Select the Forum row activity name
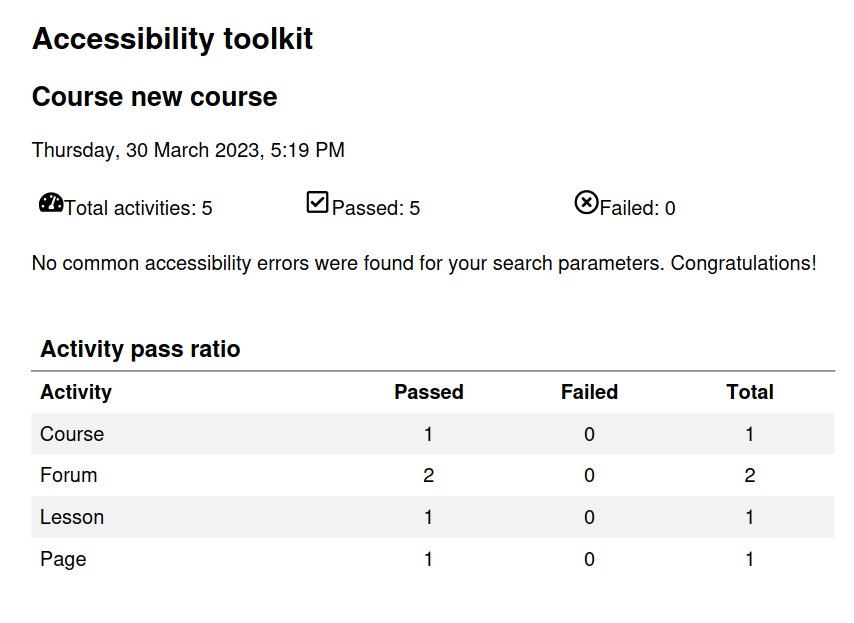The width and height of the screenshot is (854, 623). pos(69,475)
